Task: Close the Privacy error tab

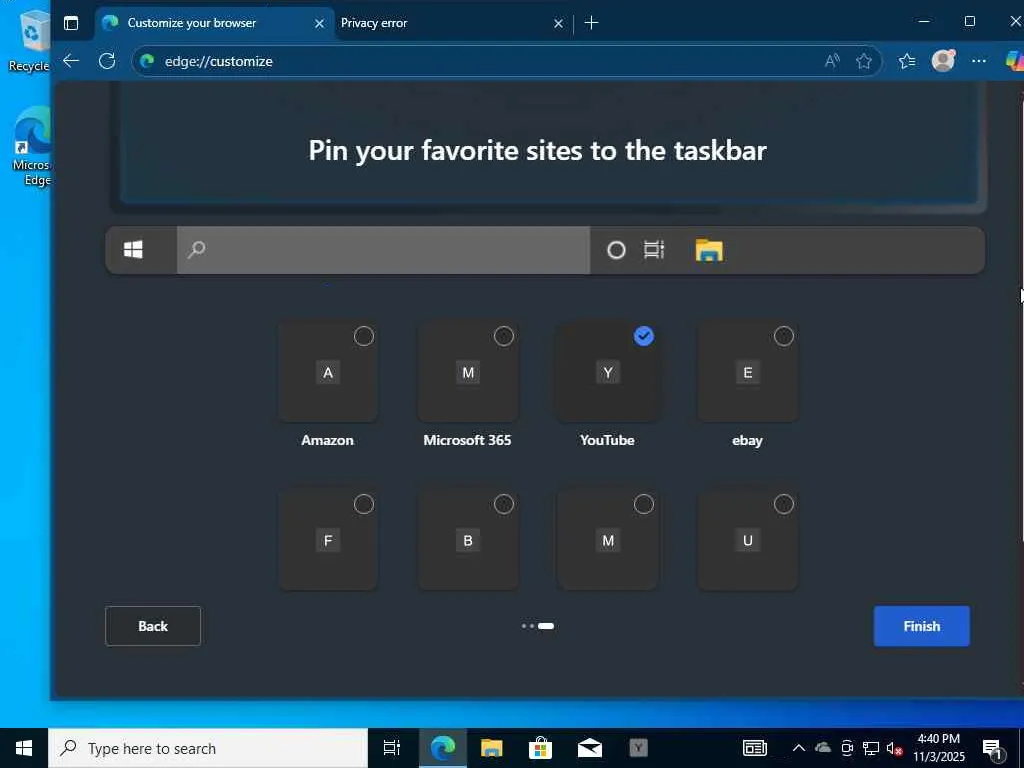Action: pos(558,24)
